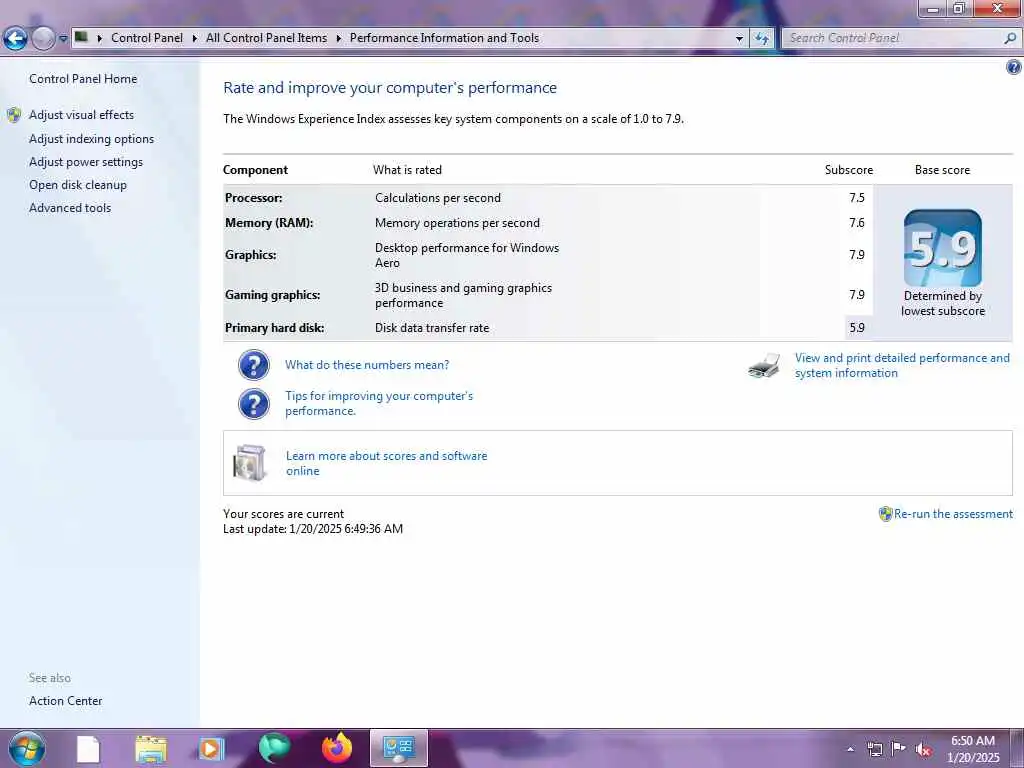Select the Primary hard disk subscore 5.9
The image size is (1024, 768).
857,328
